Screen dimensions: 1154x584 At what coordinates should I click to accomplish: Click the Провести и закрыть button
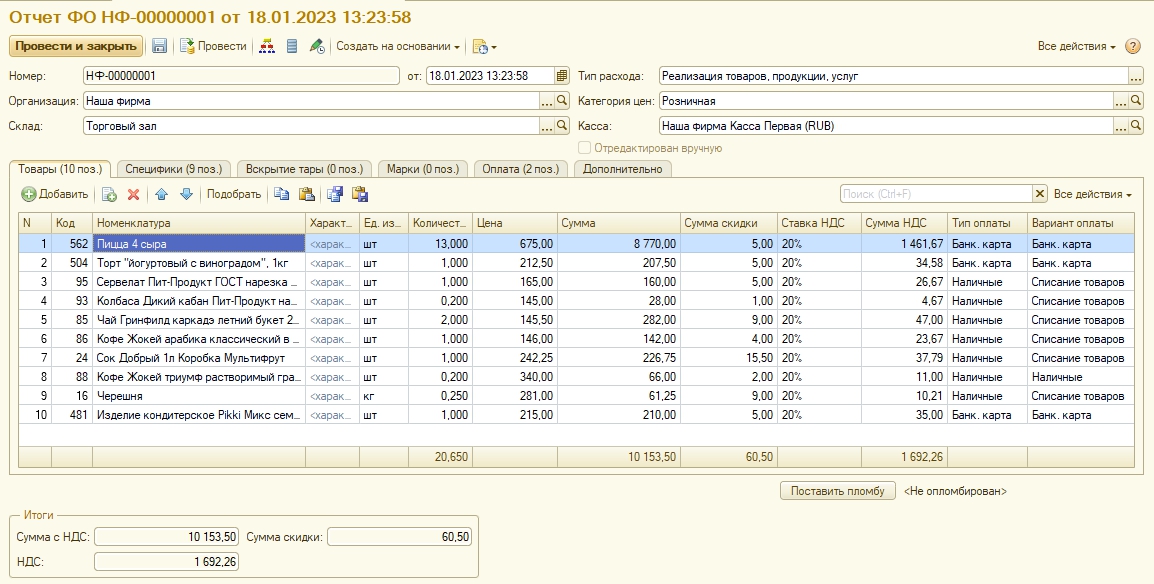point(76,46)
